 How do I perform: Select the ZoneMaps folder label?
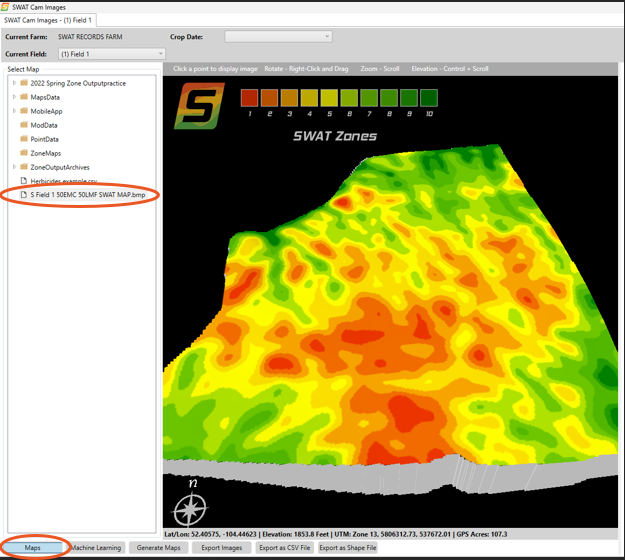(46, 153)
